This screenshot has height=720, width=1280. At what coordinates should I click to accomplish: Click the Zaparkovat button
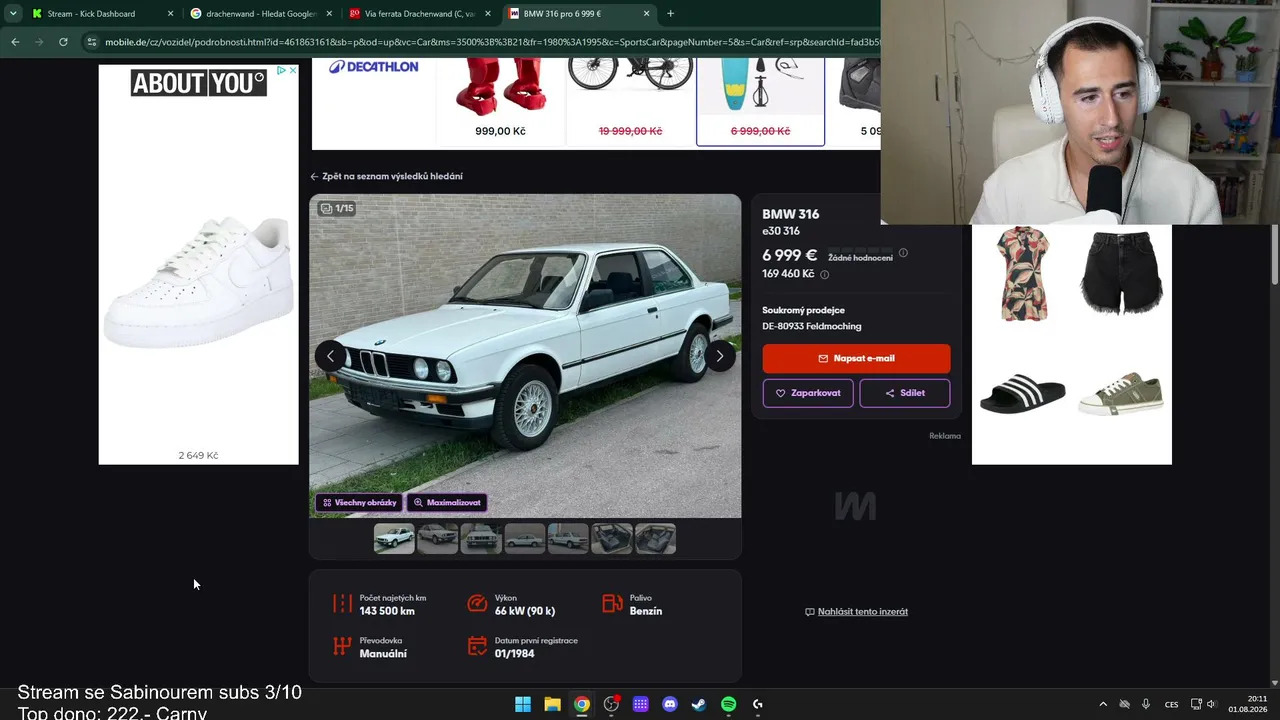pyautogui.click(x=808, y=393)
